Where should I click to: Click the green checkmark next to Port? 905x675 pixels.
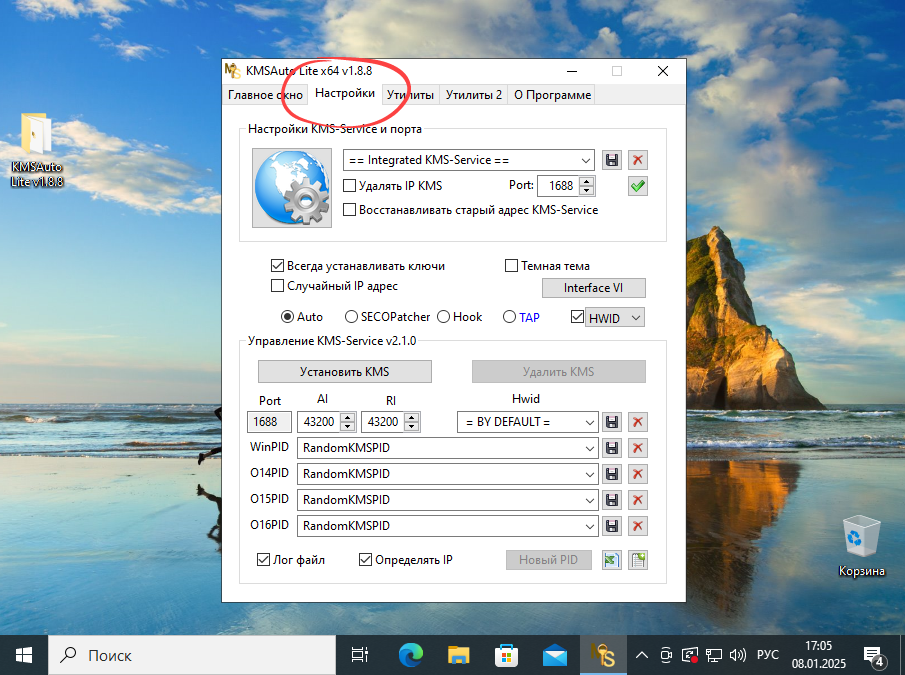tap(637, 186)
